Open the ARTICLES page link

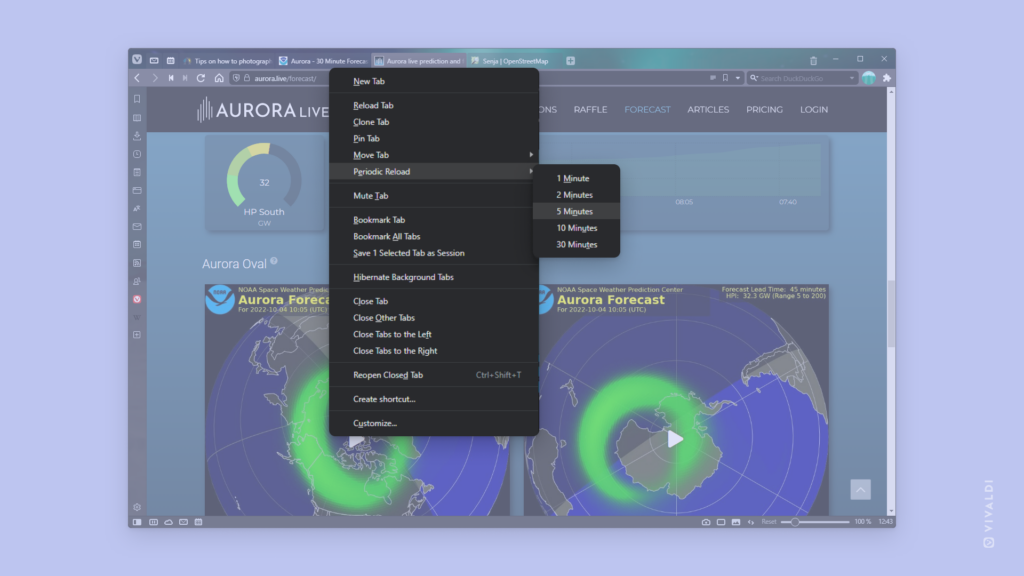(x=708, y=110)
